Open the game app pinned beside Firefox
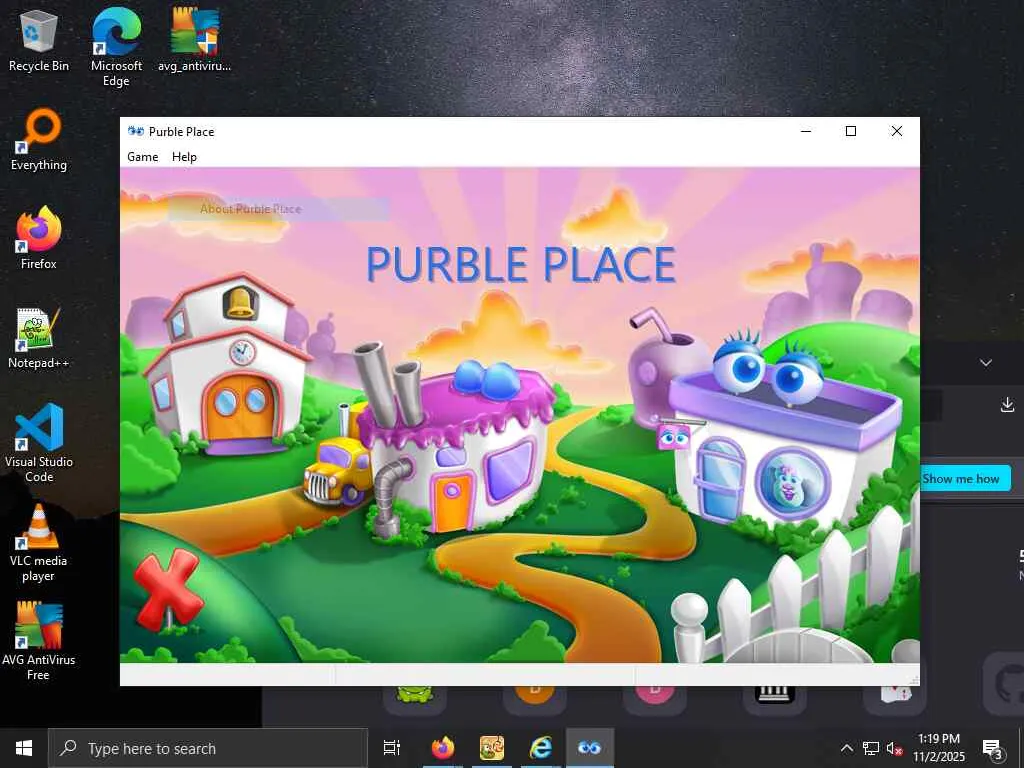 pos(491,748)
